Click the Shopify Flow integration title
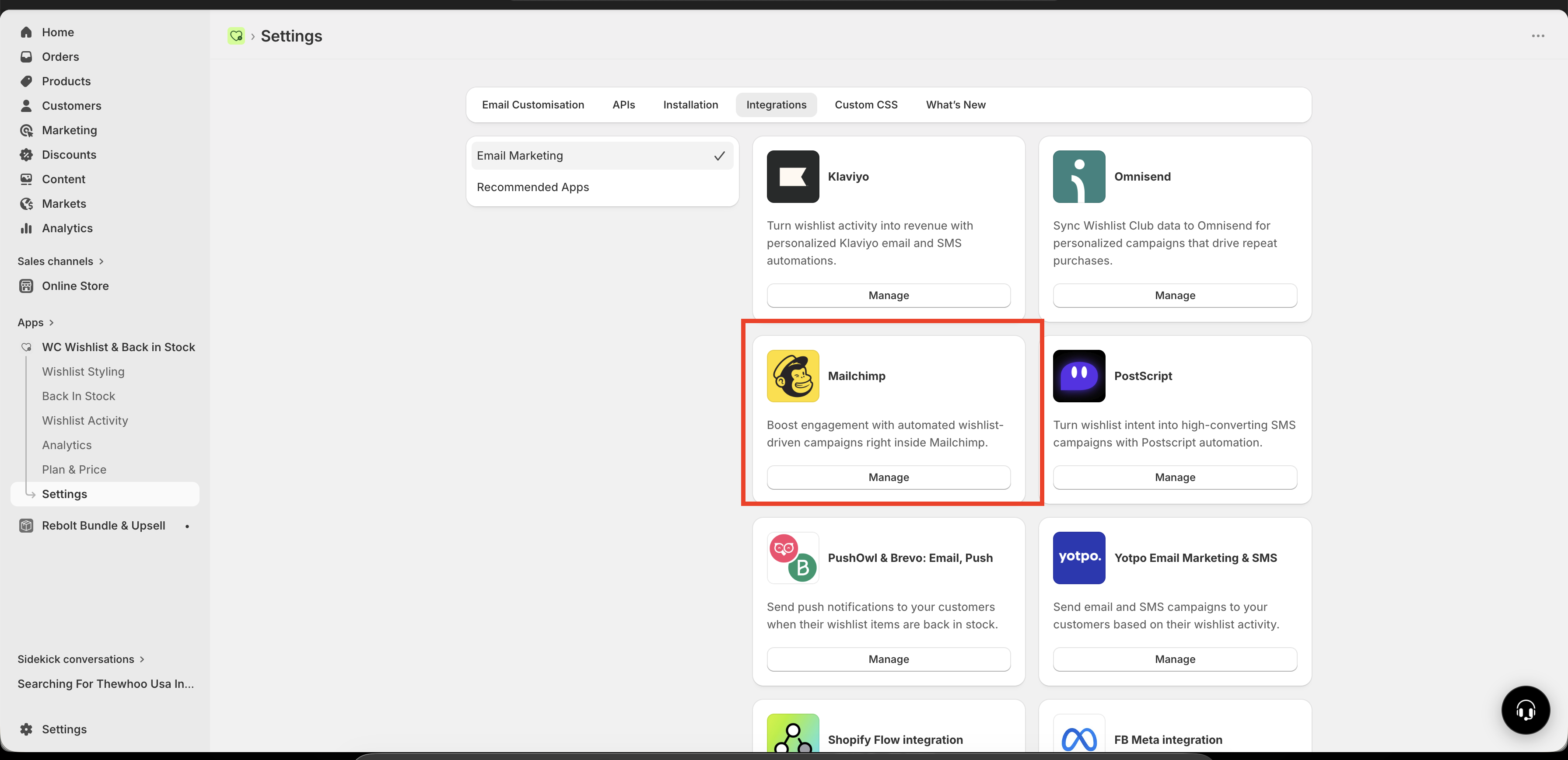This screenshot has width=1568, height=760. tap(895, 740)
